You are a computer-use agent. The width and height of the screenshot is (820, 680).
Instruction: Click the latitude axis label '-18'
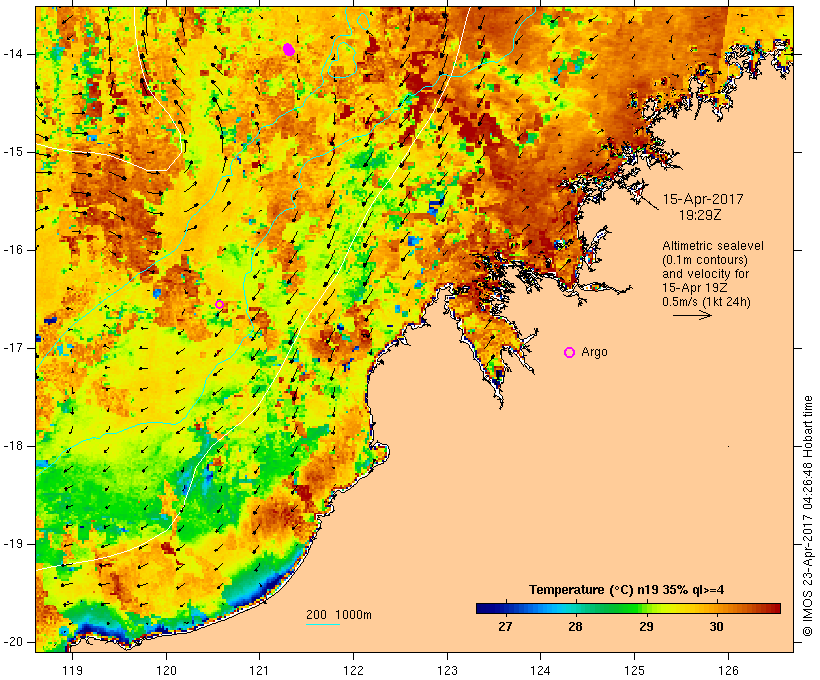pos(13,446)
